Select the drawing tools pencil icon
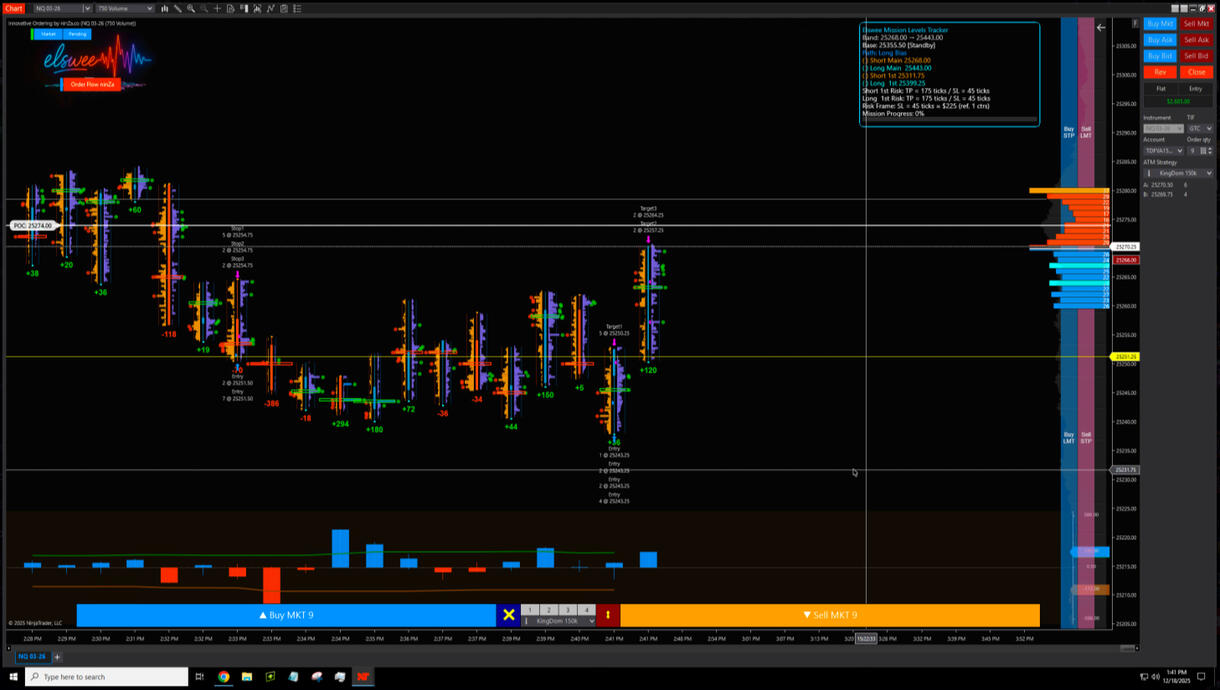Screen dimensions: 1220x690 pyautogui.click(x=177, y=8)
